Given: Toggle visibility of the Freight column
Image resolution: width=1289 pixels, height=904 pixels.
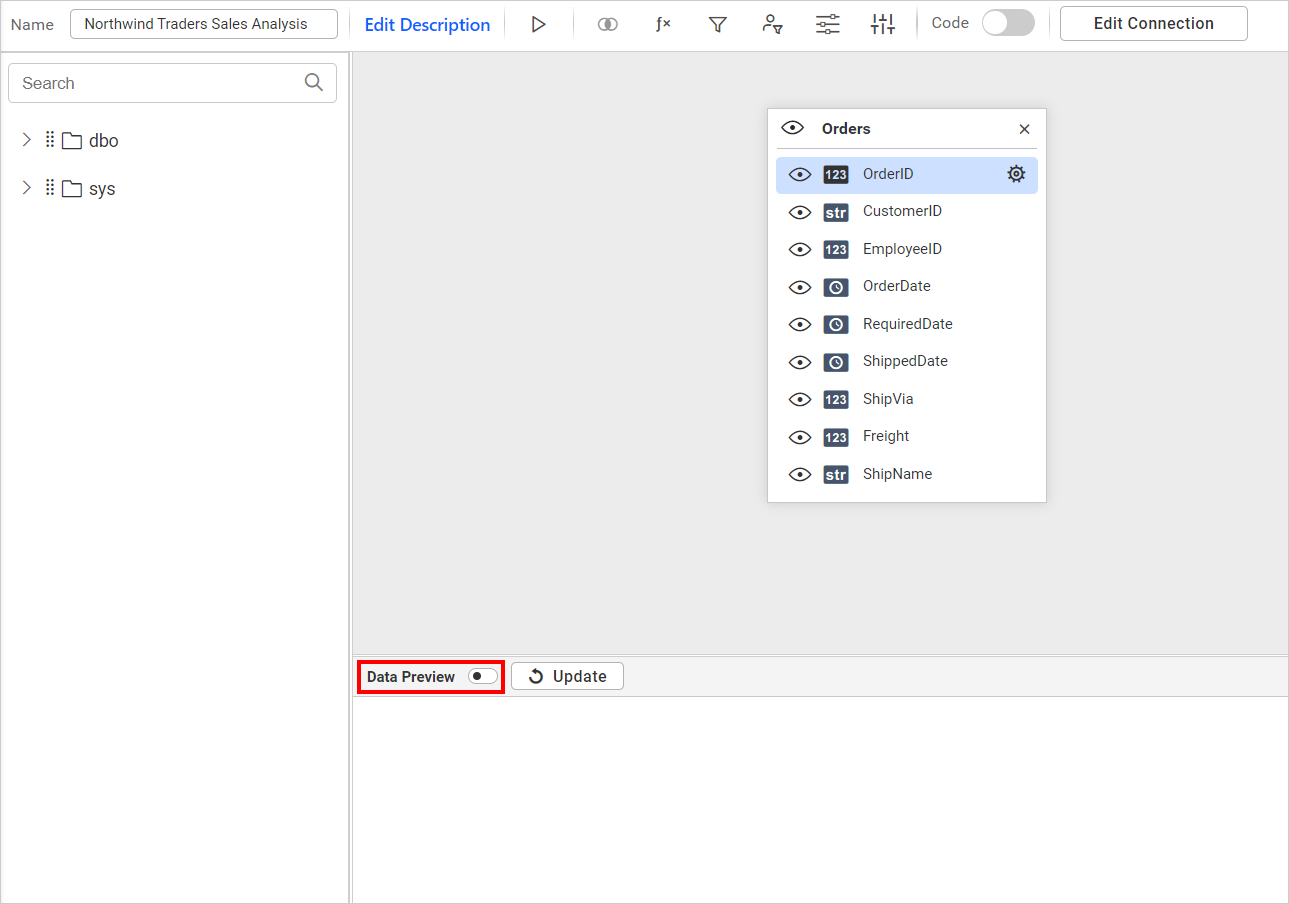Looking at the screenshot, I should 799,437.
